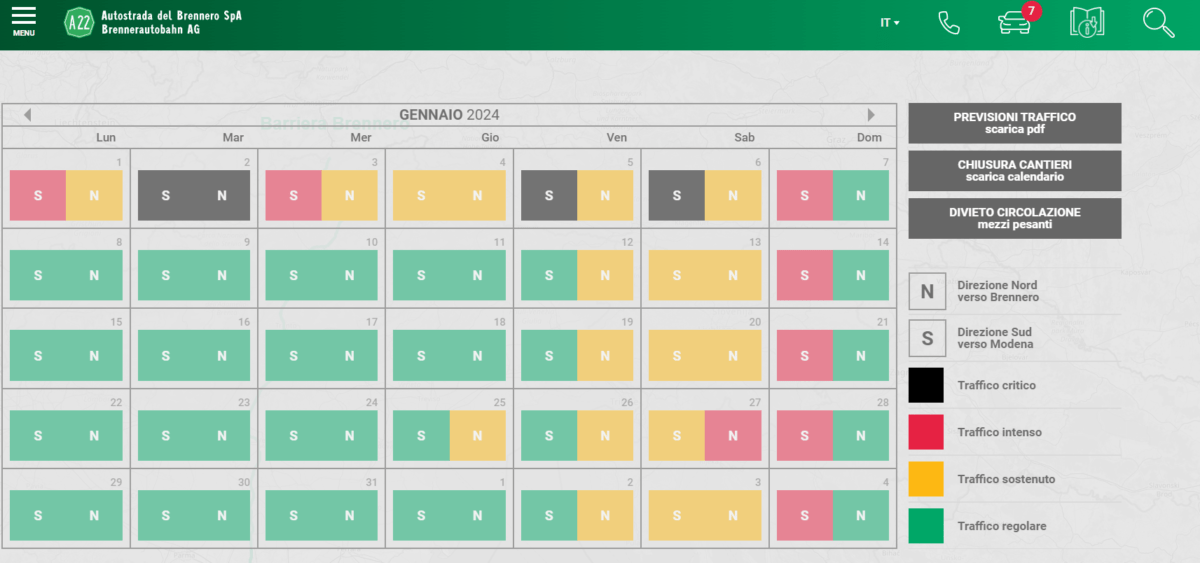Click the red Traffico intenso swatch

coord(926,432)
